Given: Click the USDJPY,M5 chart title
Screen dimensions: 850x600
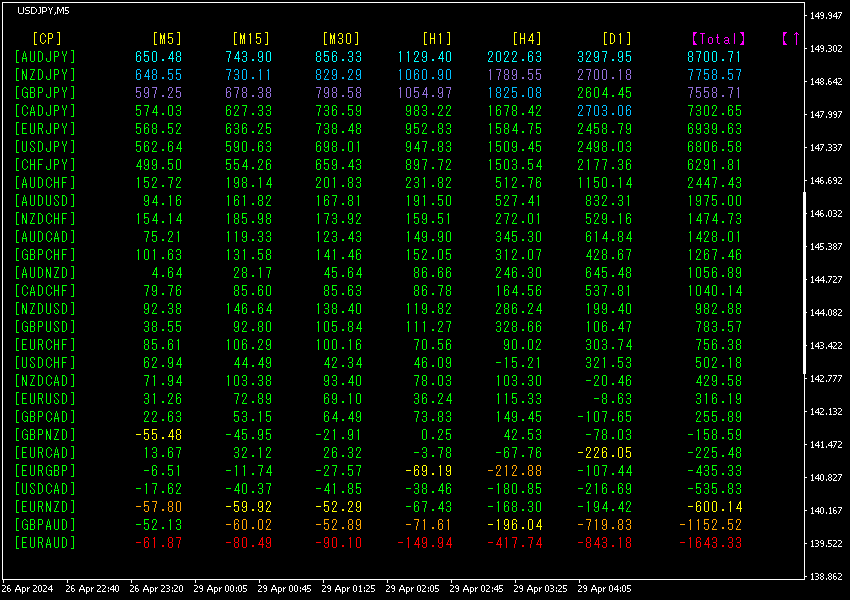Looking at the screenshot, I should (43, 11).
